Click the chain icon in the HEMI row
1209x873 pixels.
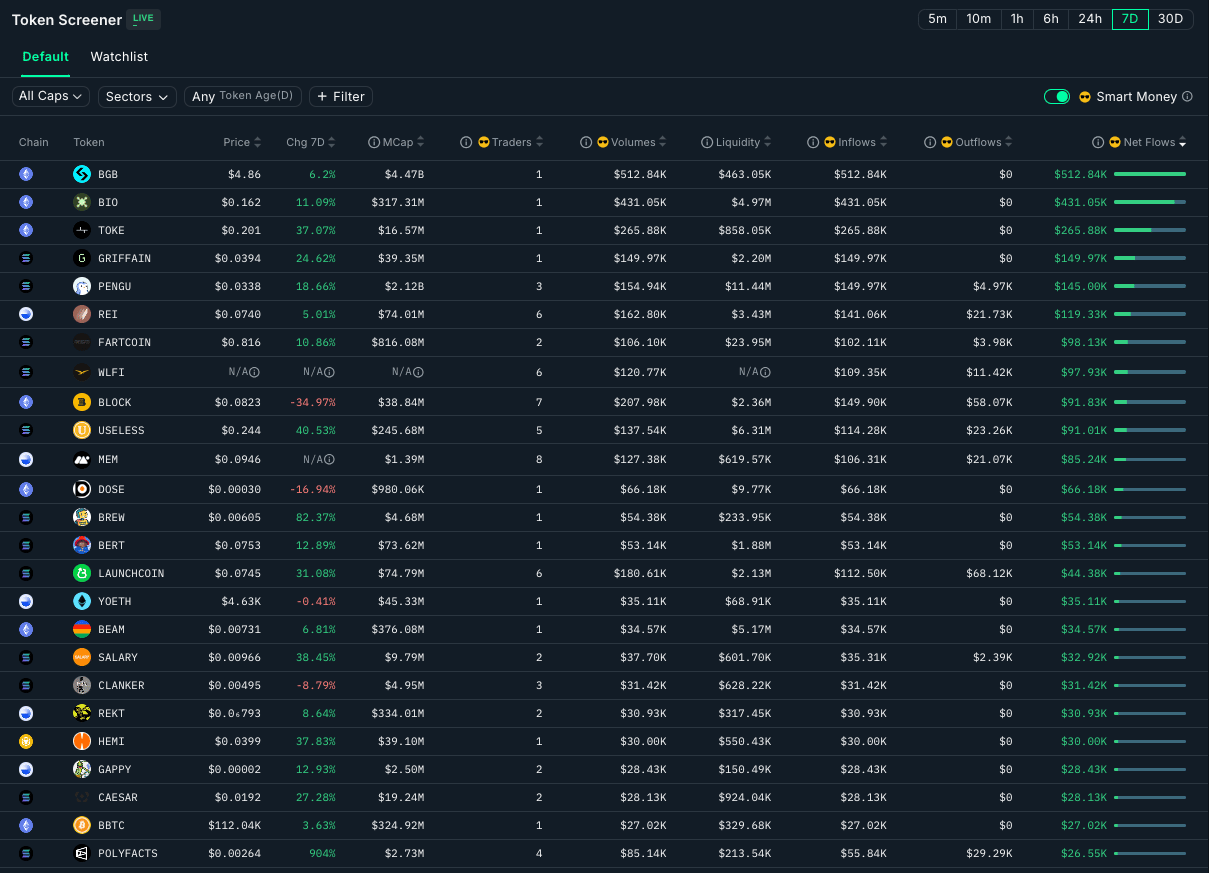click(26, 741)
